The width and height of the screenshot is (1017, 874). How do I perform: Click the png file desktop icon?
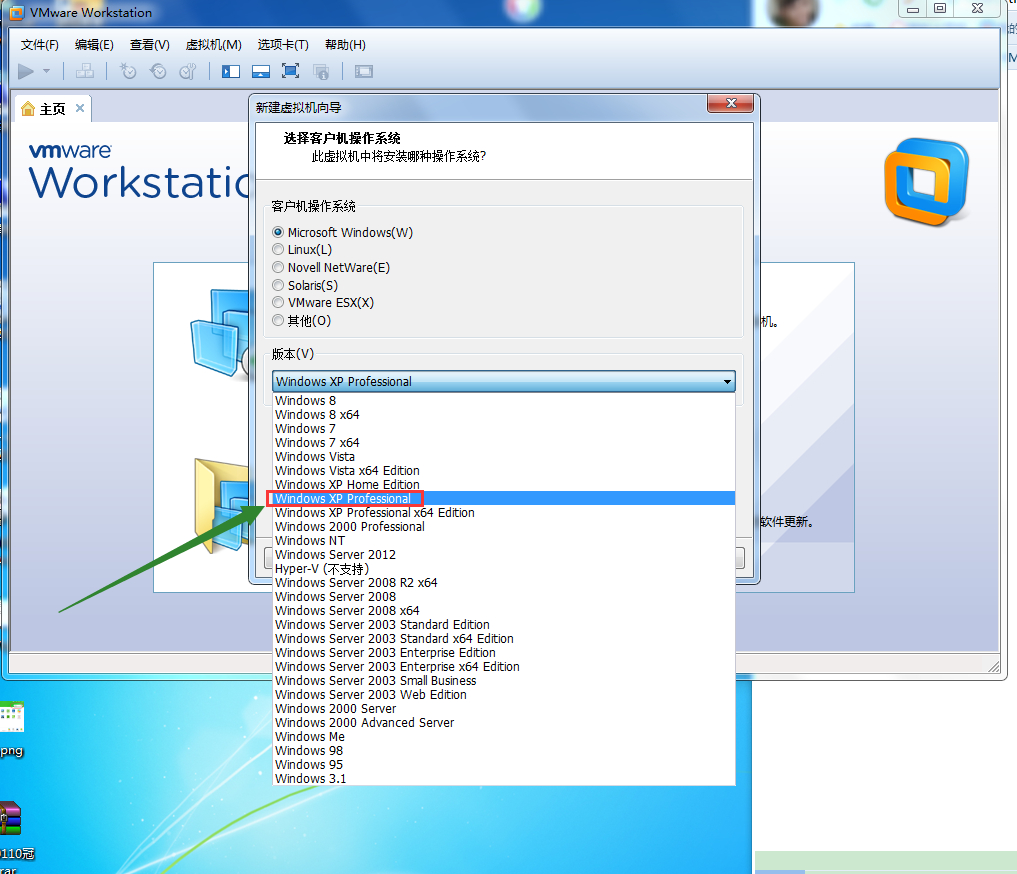[12, 717]
